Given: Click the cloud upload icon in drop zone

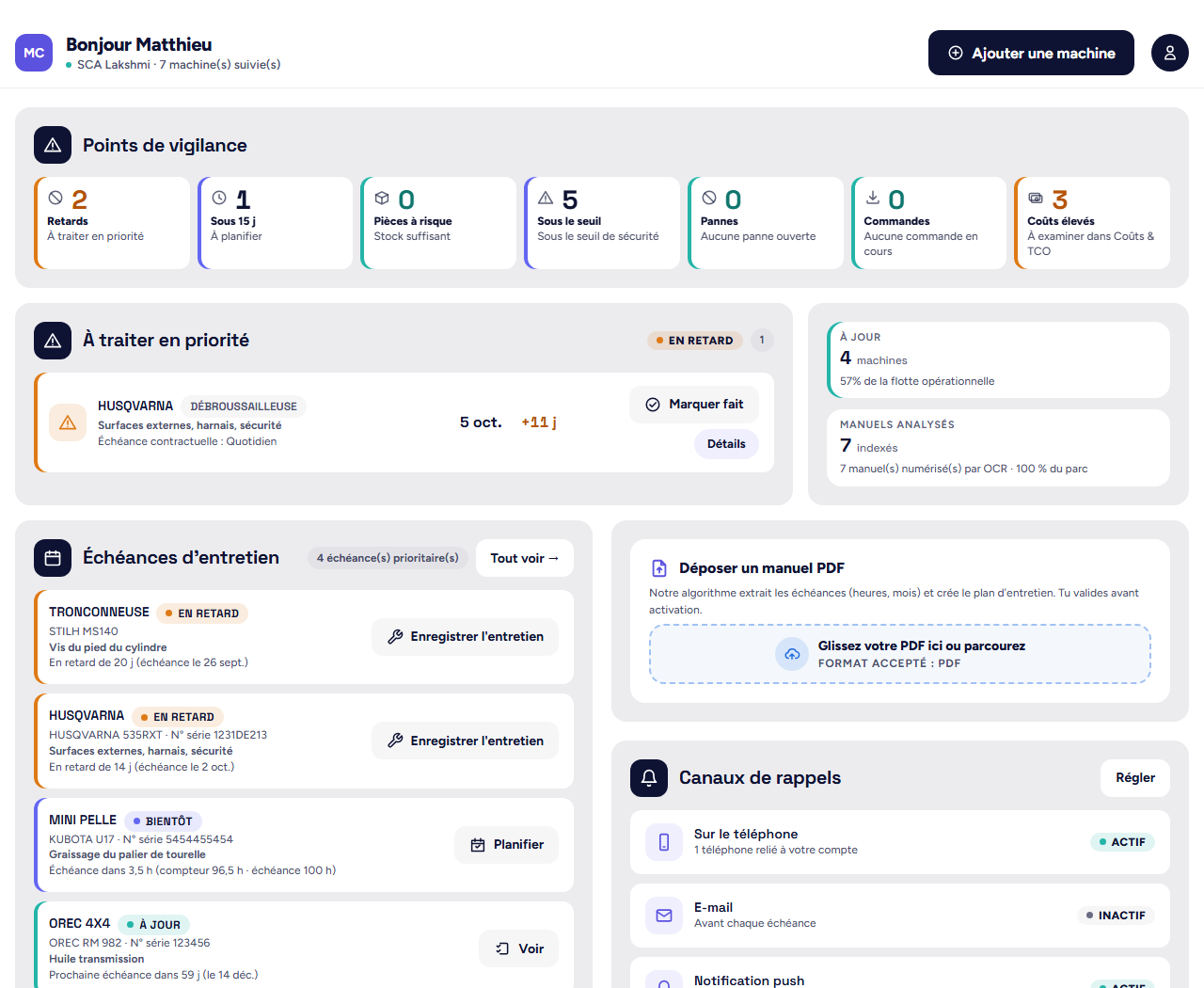Looking at the screenshot, I should click(792, 654).
